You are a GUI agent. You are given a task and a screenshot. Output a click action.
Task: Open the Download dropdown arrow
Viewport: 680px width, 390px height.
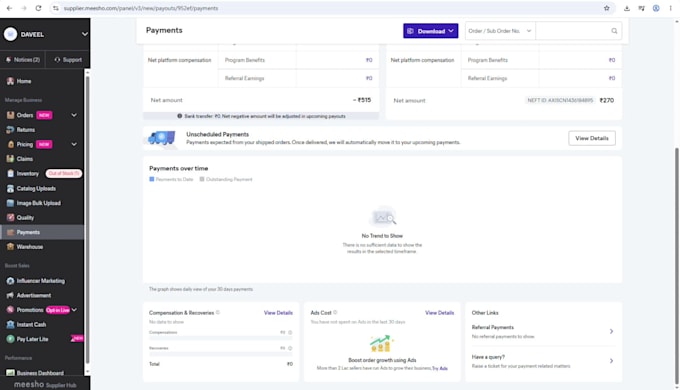pyautogui.click(x=451, y=31)
